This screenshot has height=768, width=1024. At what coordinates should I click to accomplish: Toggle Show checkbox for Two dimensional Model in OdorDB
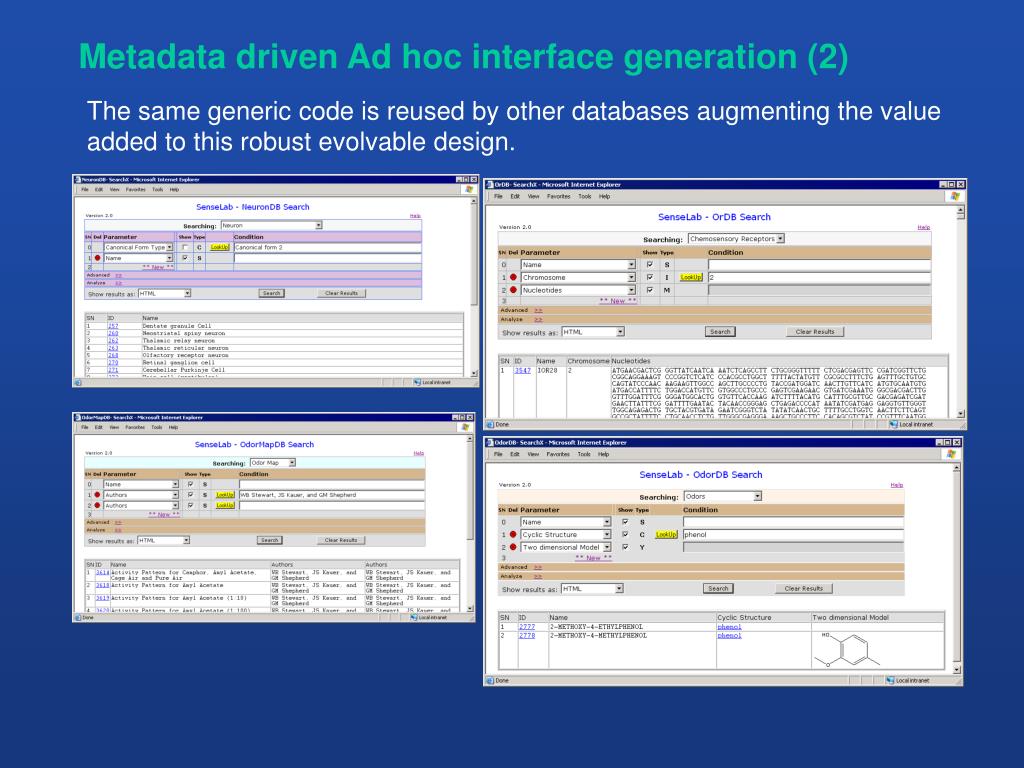pos(625,547)
